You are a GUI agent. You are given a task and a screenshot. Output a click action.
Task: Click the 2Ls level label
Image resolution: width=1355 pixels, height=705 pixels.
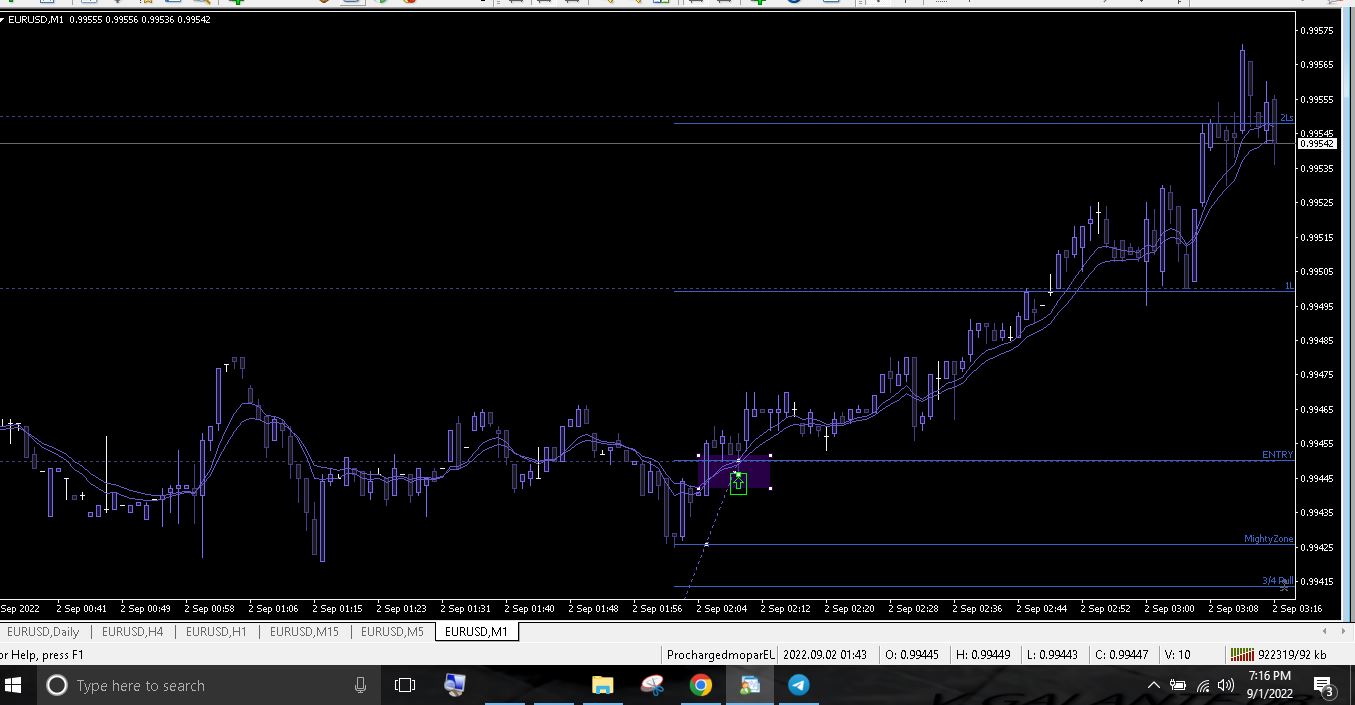1286,118
